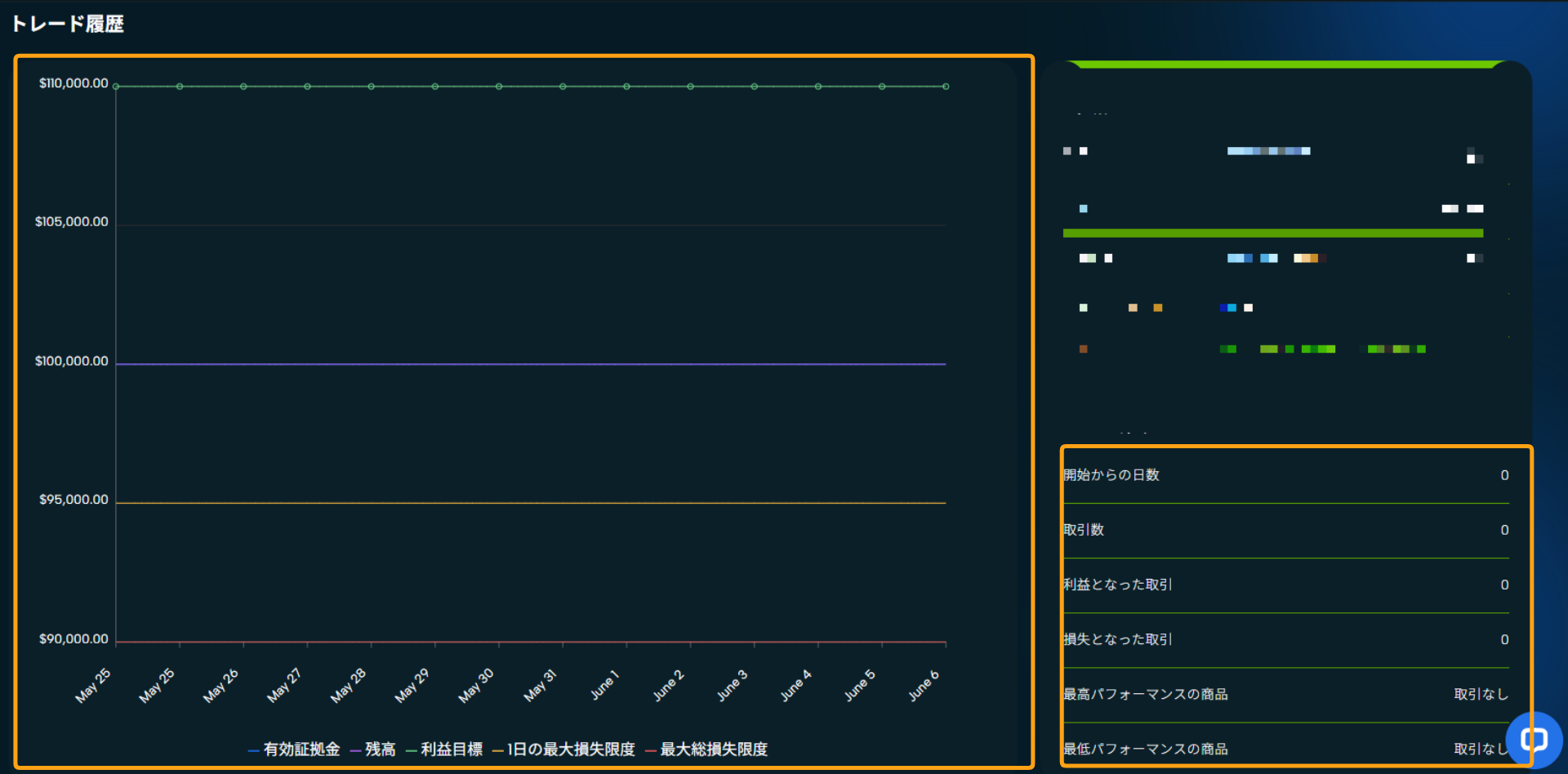
Task: Click the orange daily loss line at $95,000
Action: 531,503
